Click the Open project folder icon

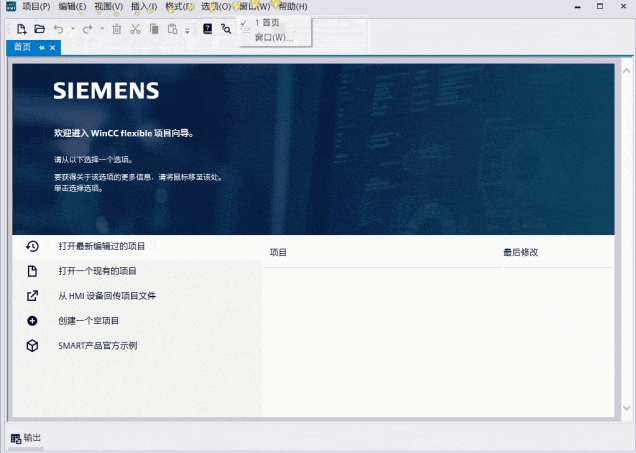click(39, 29)
